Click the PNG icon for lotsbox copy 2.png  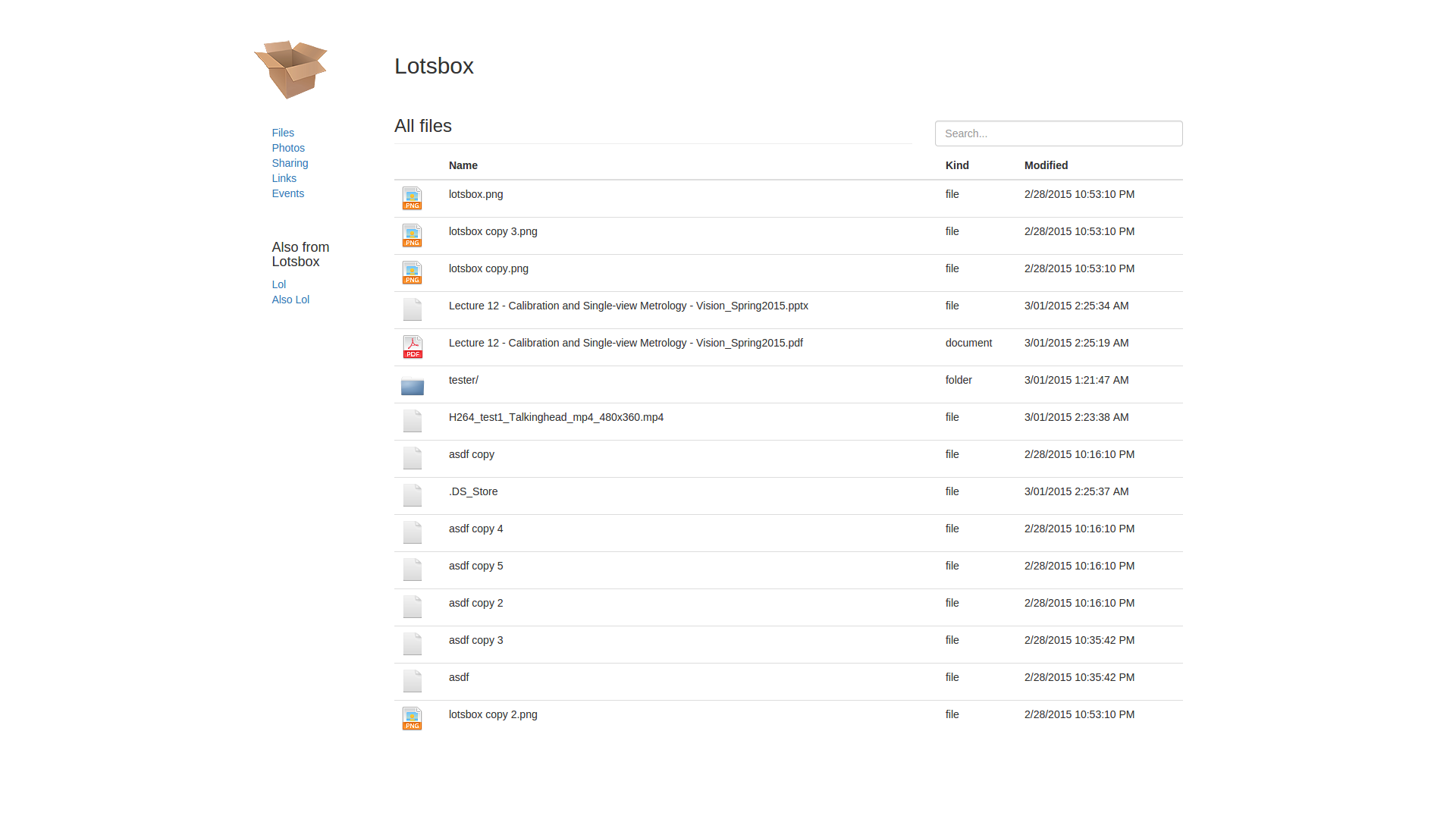(412, 718)
